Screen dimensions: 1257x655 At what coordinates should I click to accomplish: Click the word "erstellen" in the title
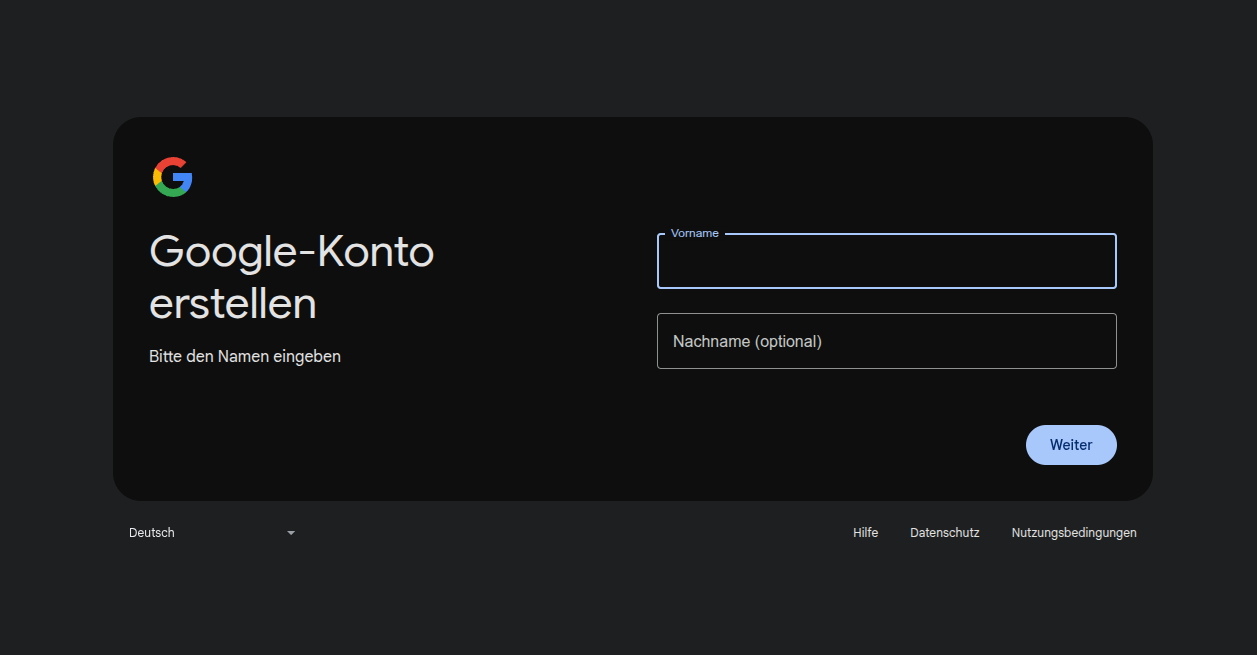point(232,304)
